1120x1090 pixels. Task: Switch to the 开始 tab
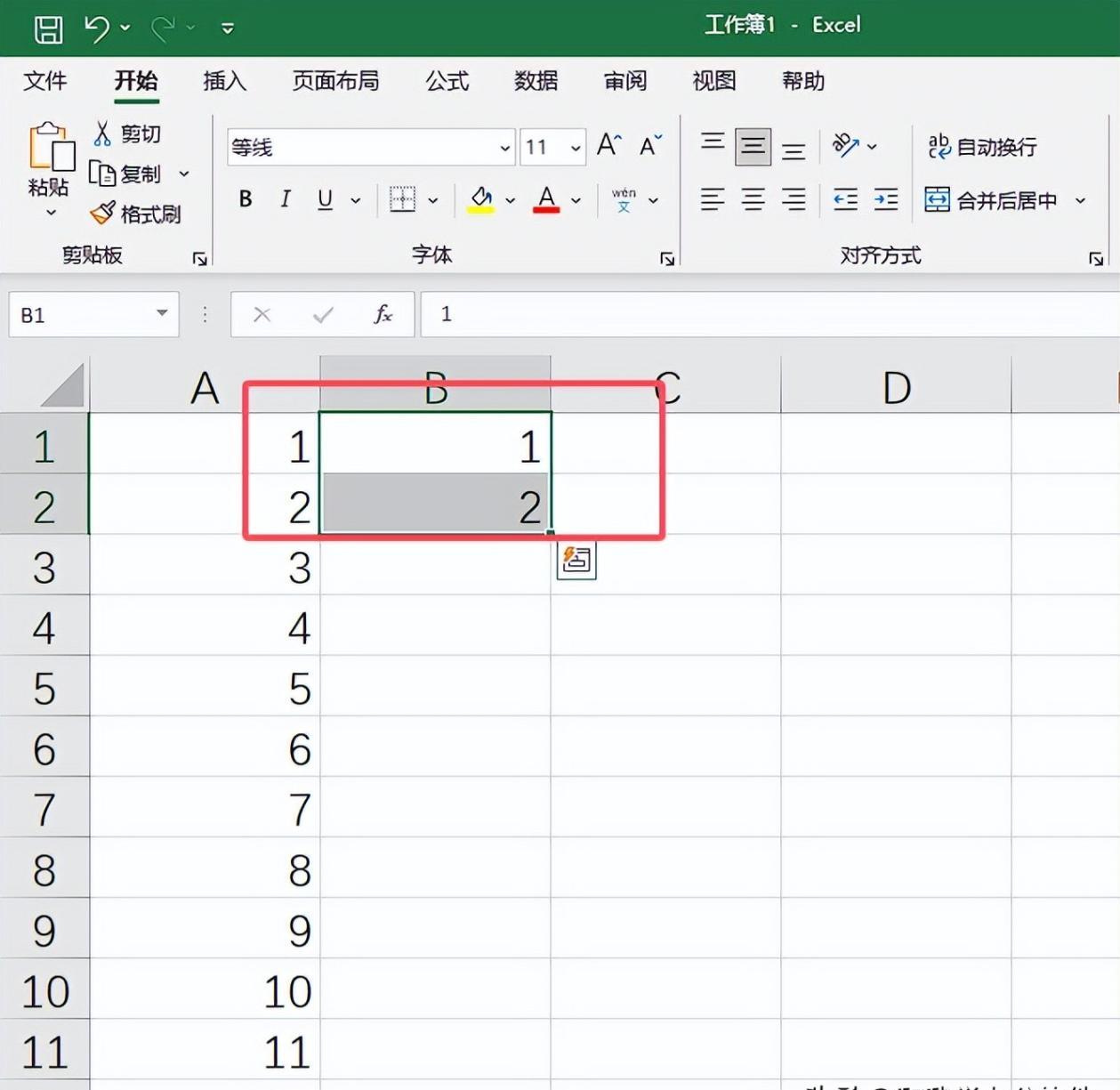[135, 81]
